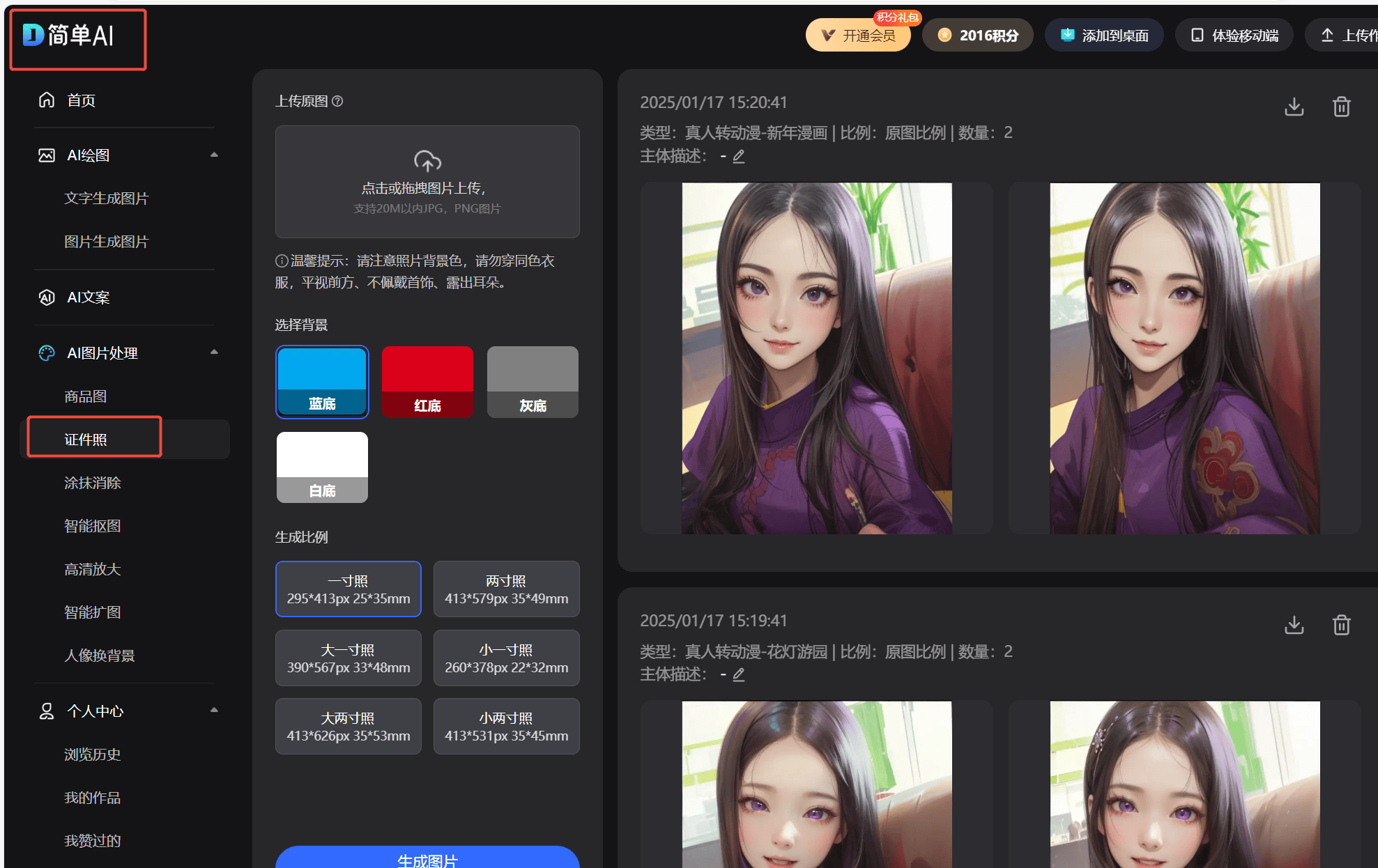Collapse the 个人中心 menu section
The width and height of the screenshot is (1378, 868).
point(214,711)
